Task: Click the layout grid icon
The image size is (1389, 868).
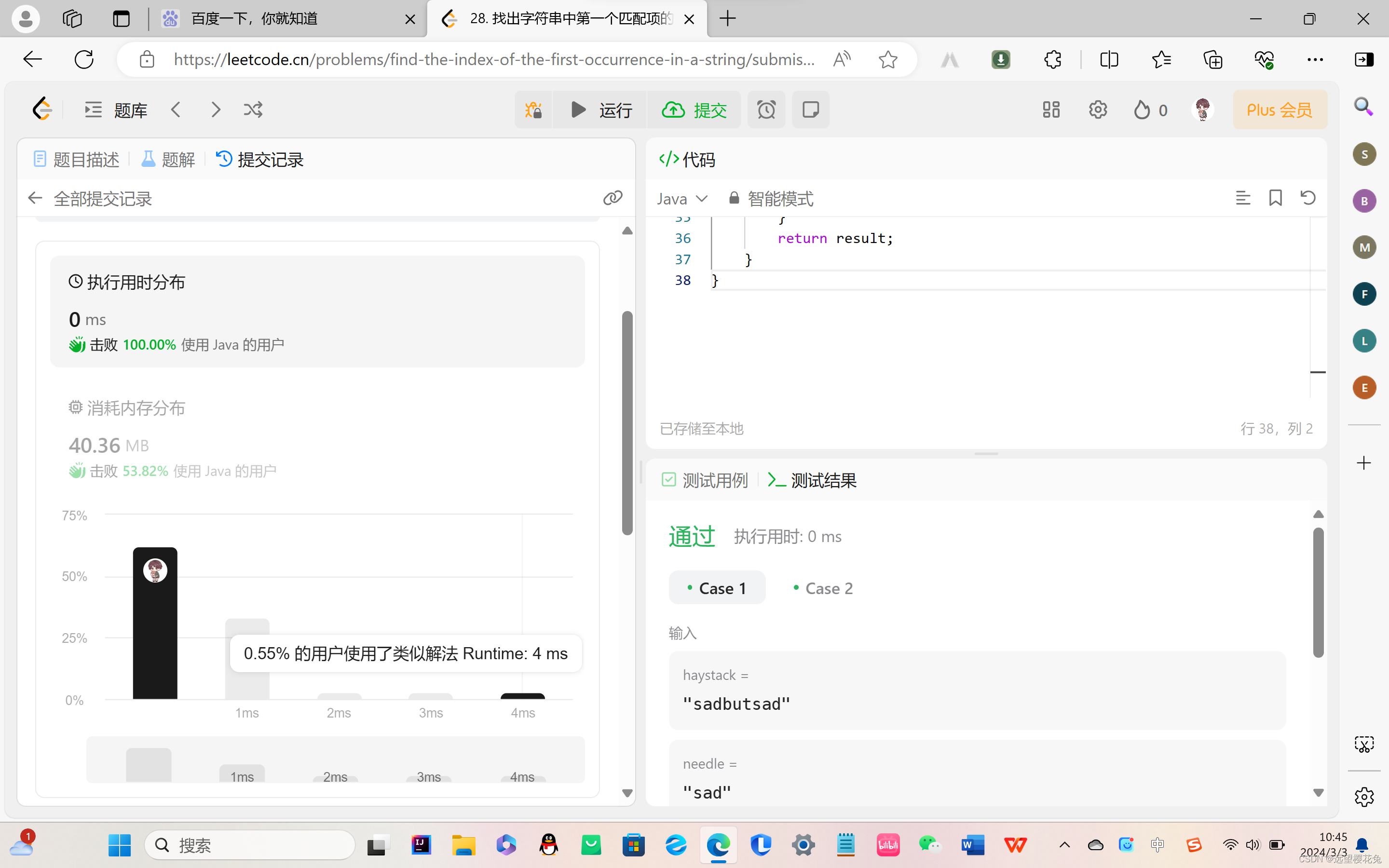Action: coord(1051,109)
